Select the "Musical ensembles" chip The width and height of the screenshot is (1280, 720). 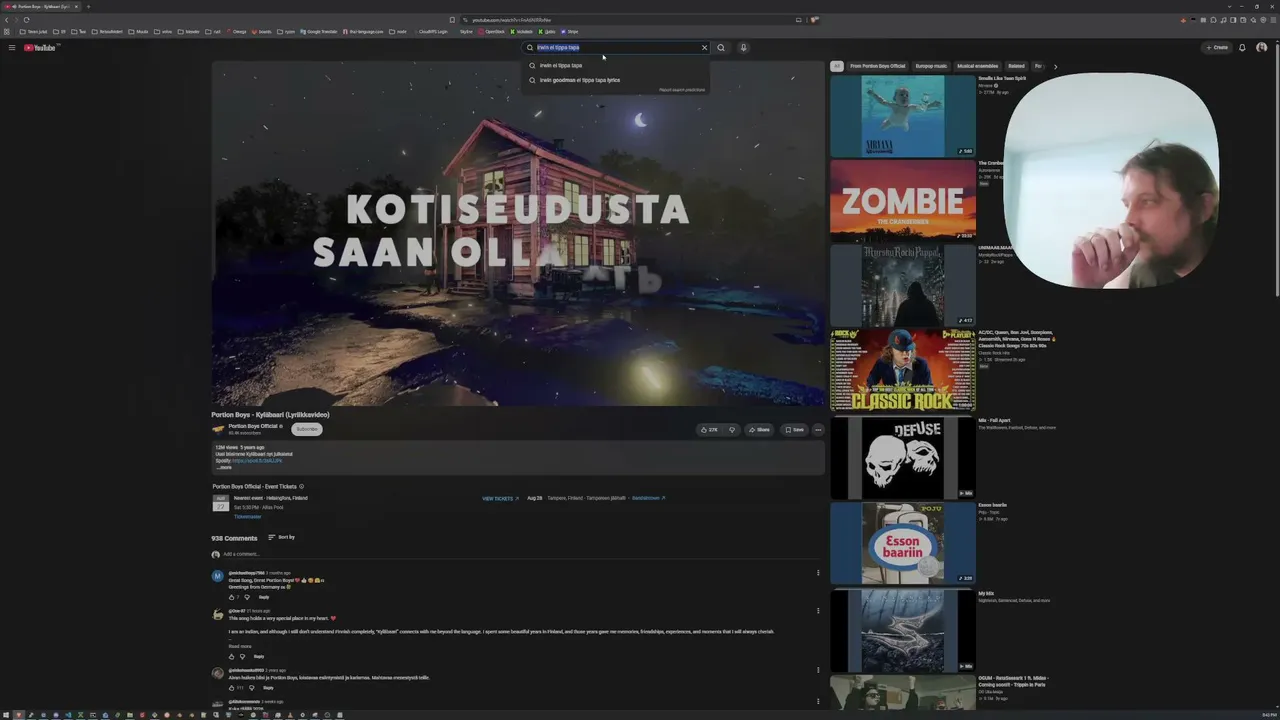coord(978,66)
